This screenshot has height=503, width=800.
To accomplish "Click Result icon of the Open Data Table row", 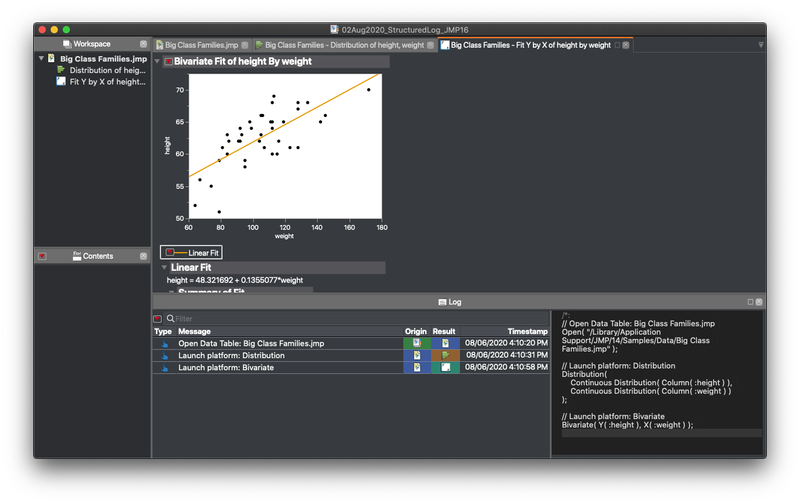I will click(445, 343).
